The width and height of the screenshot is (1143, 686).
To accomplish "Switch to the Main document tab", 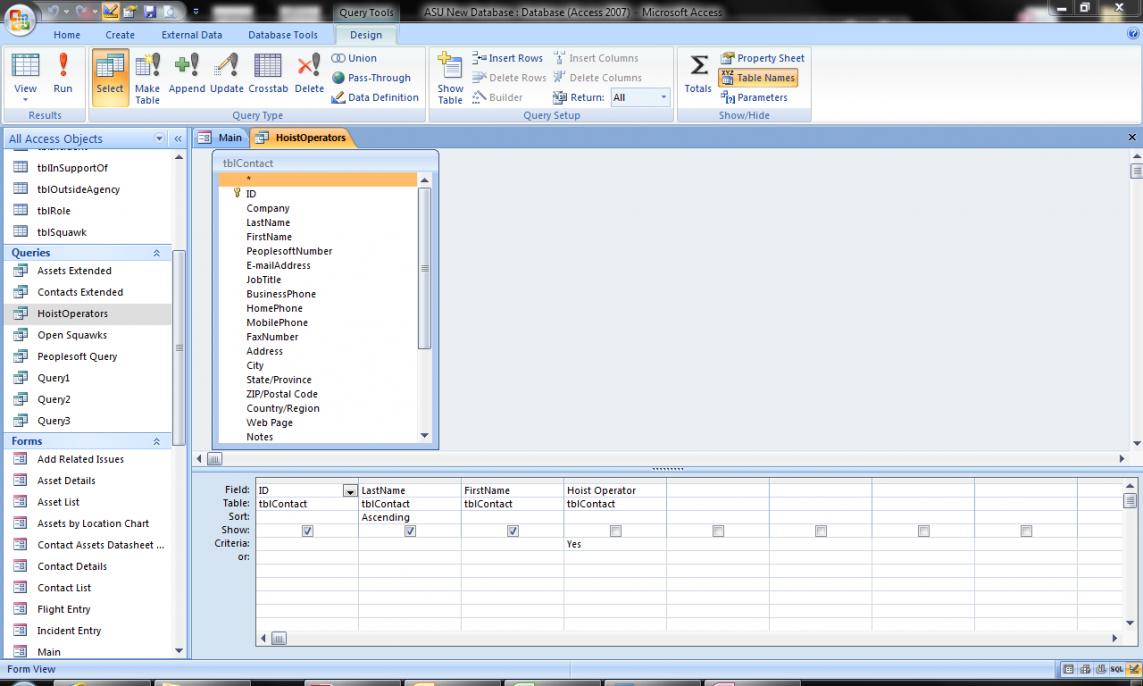I will [x=230, y=138].
